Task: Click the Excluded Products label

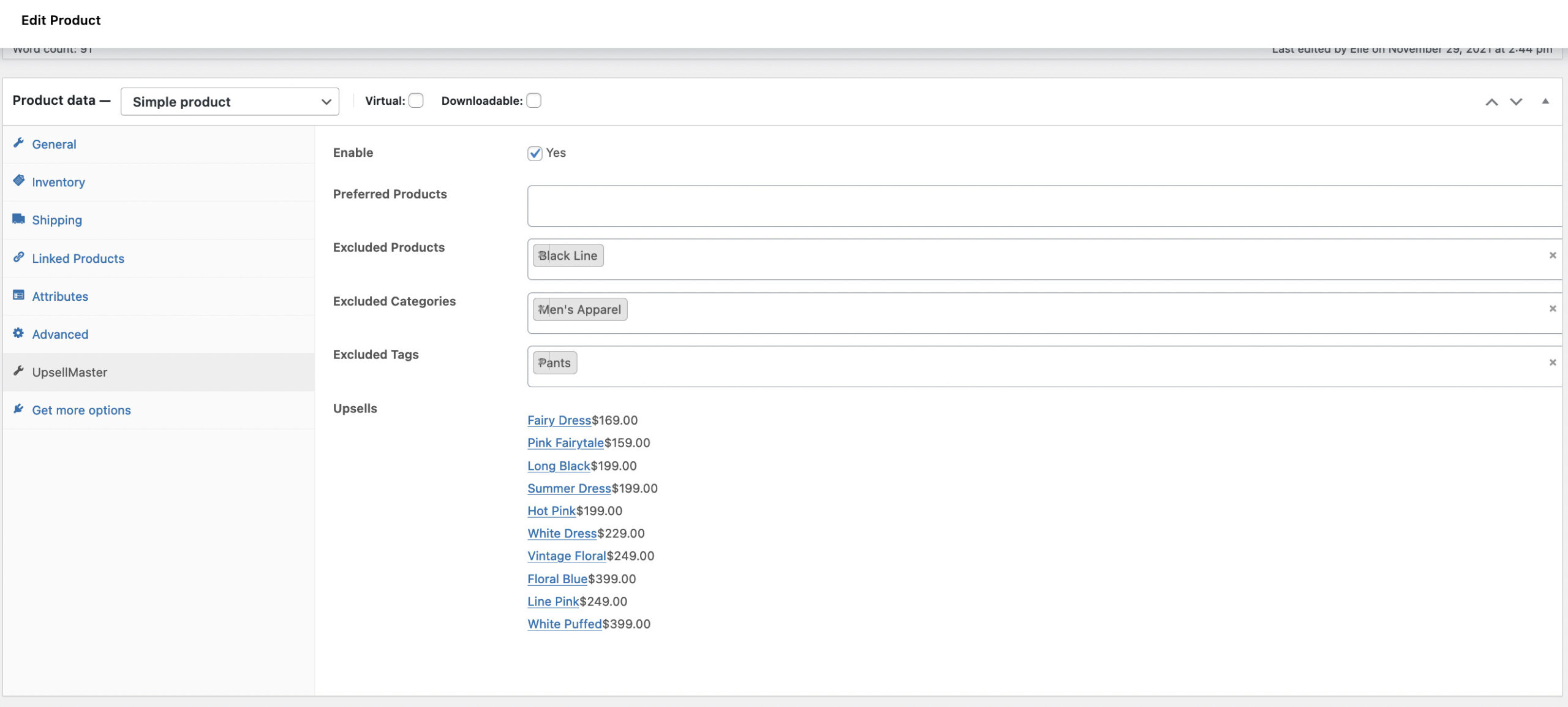Action: pos(388,248)
